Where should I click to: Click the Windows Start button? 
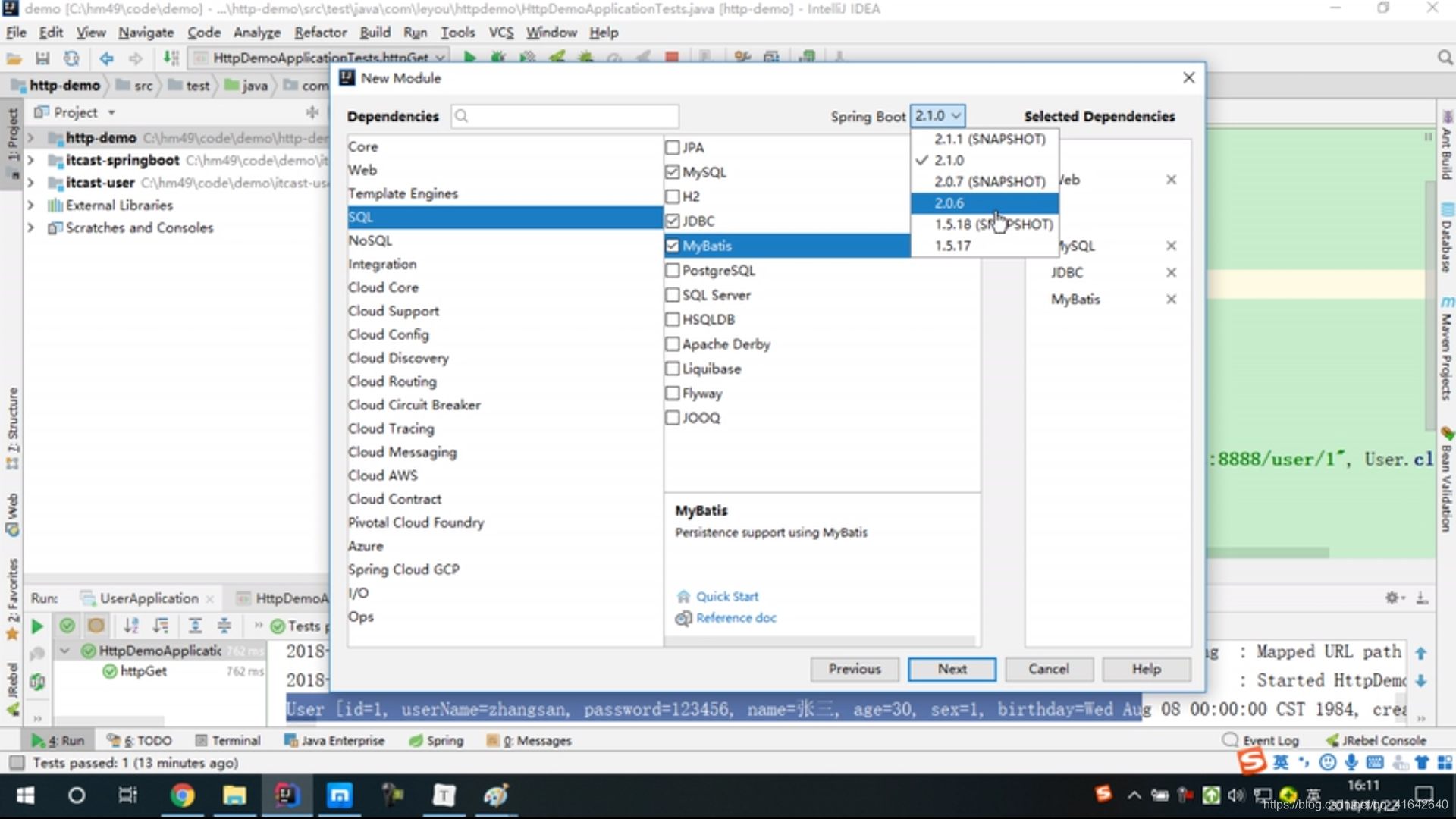[x=25, y=795]
